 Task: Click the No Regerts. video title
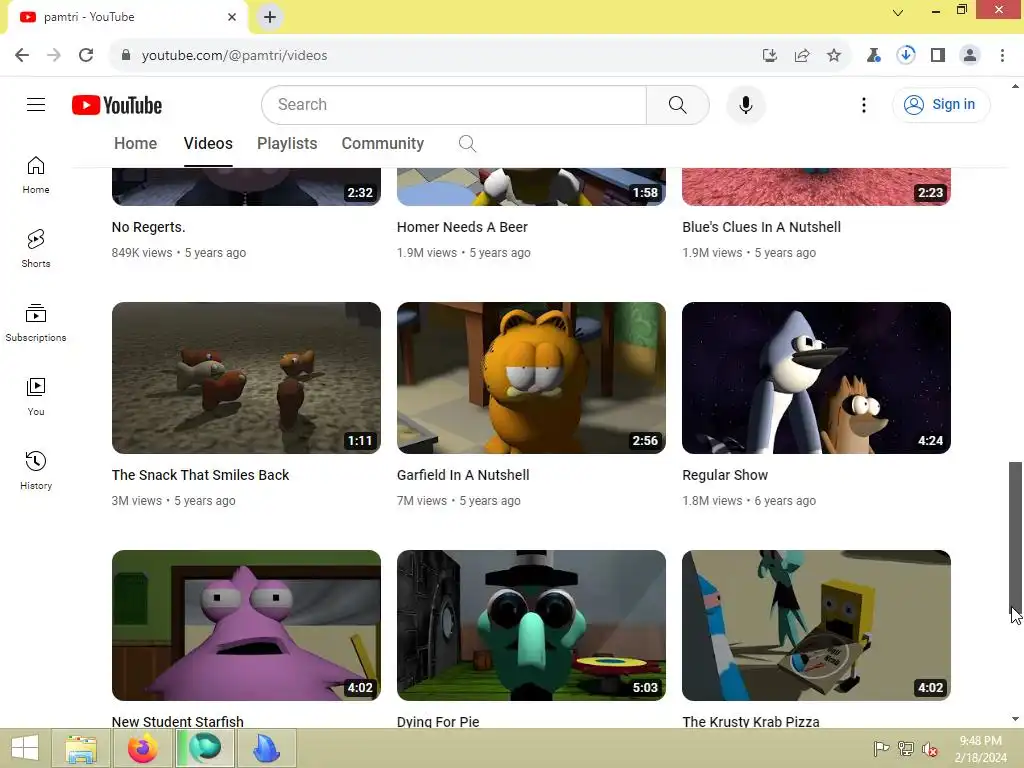(148, 227)
